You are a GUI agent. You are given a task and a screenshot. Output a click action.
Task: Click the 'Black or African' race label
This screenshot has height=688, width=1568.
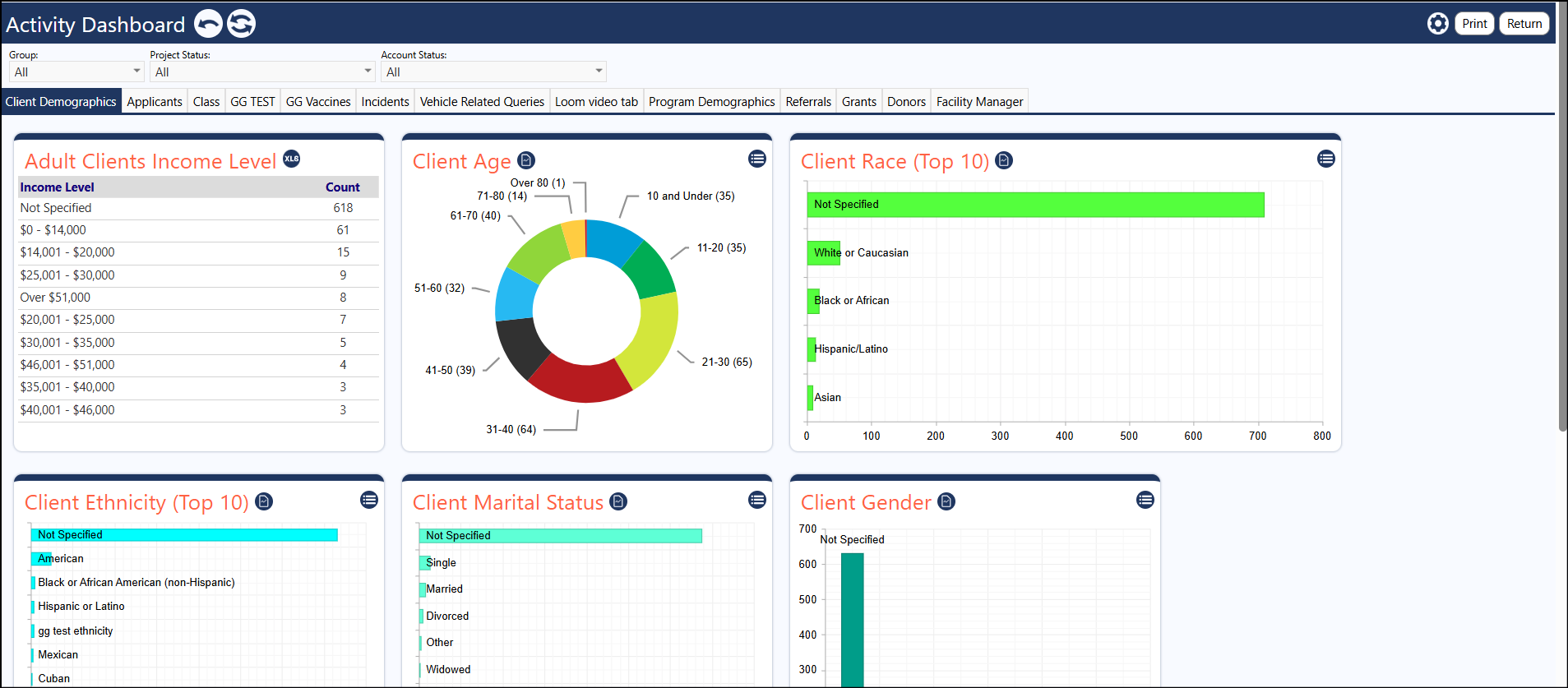pyautogui.click(x=852, y=300)
